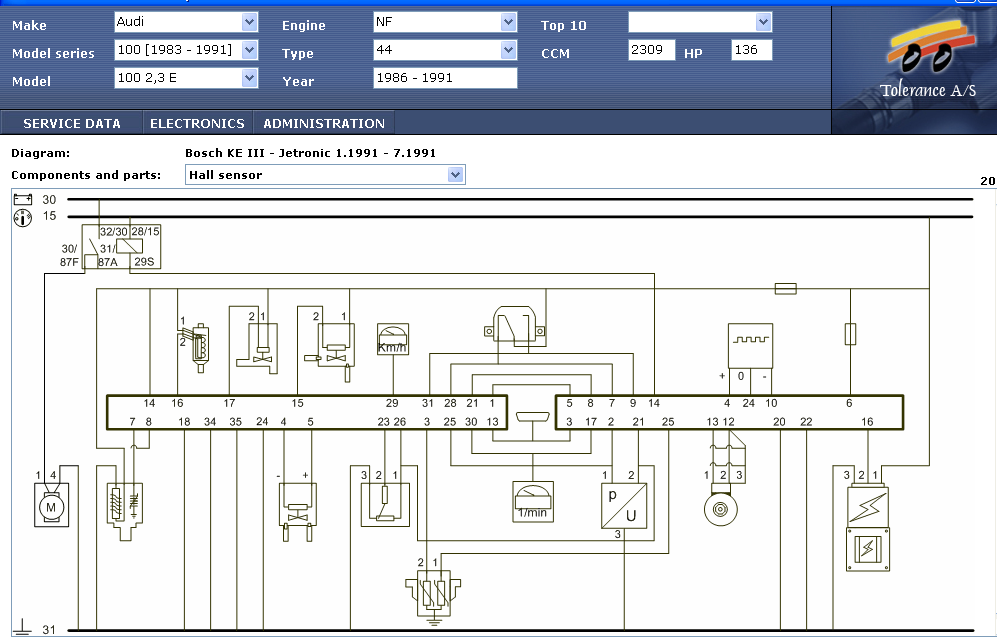Click the 1/min tachometer gauge symbol
The image size is (997, 637).
(x=533, y=502)
